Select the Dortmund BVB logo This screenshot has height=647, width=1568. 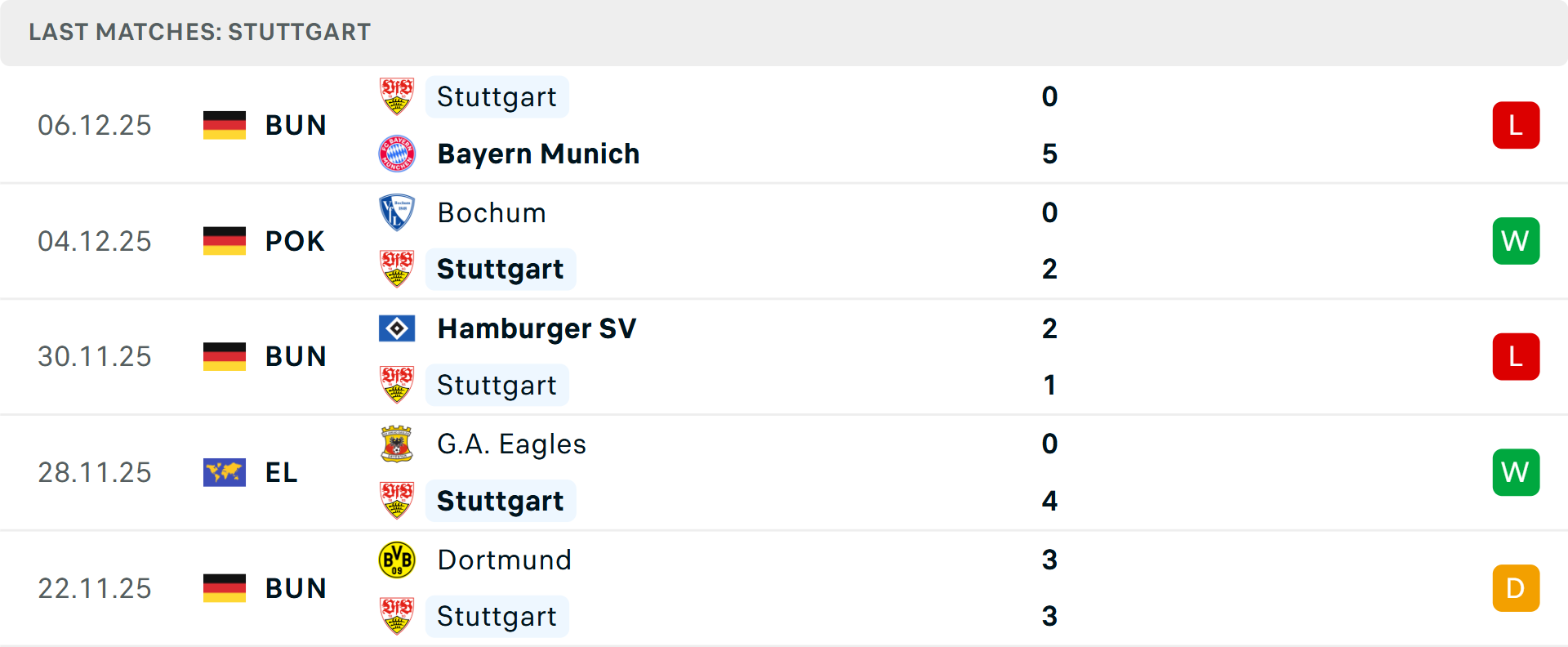click(397, 560)
